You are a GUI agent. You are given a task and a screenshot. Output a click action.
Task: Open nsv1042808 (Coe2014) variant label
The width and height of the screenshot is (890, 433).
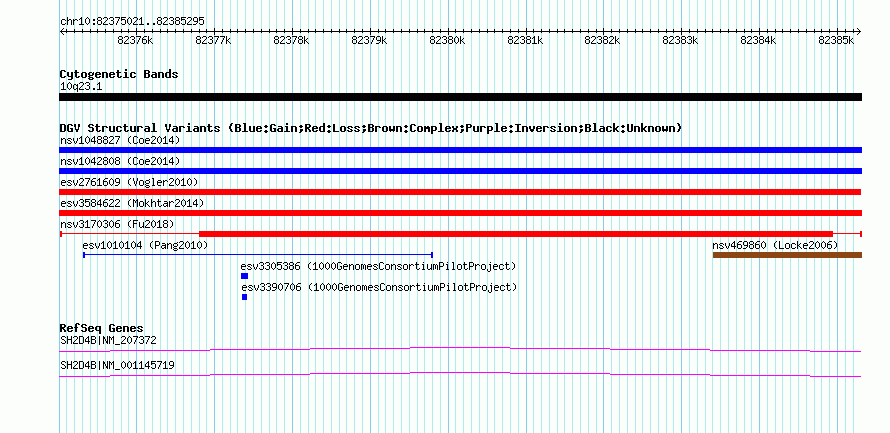[120, 161]
